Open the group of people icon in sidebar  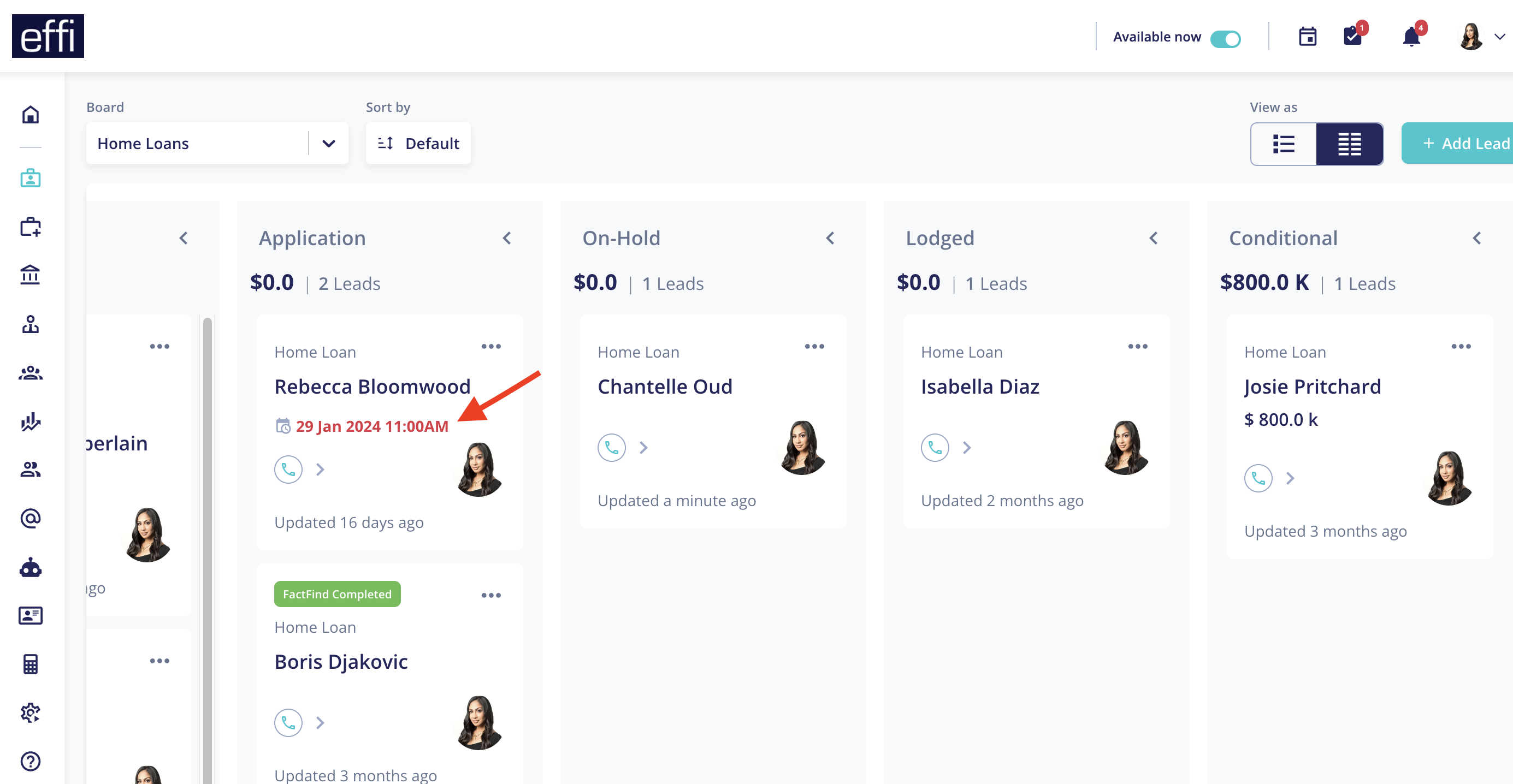pyautogui.click(x=31, y=373)
